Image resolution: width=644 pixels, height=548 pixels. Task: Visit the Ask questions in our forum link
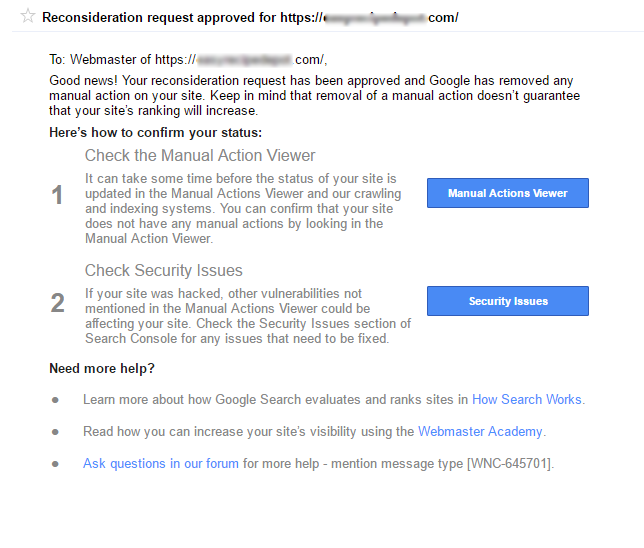pos(161,463)
